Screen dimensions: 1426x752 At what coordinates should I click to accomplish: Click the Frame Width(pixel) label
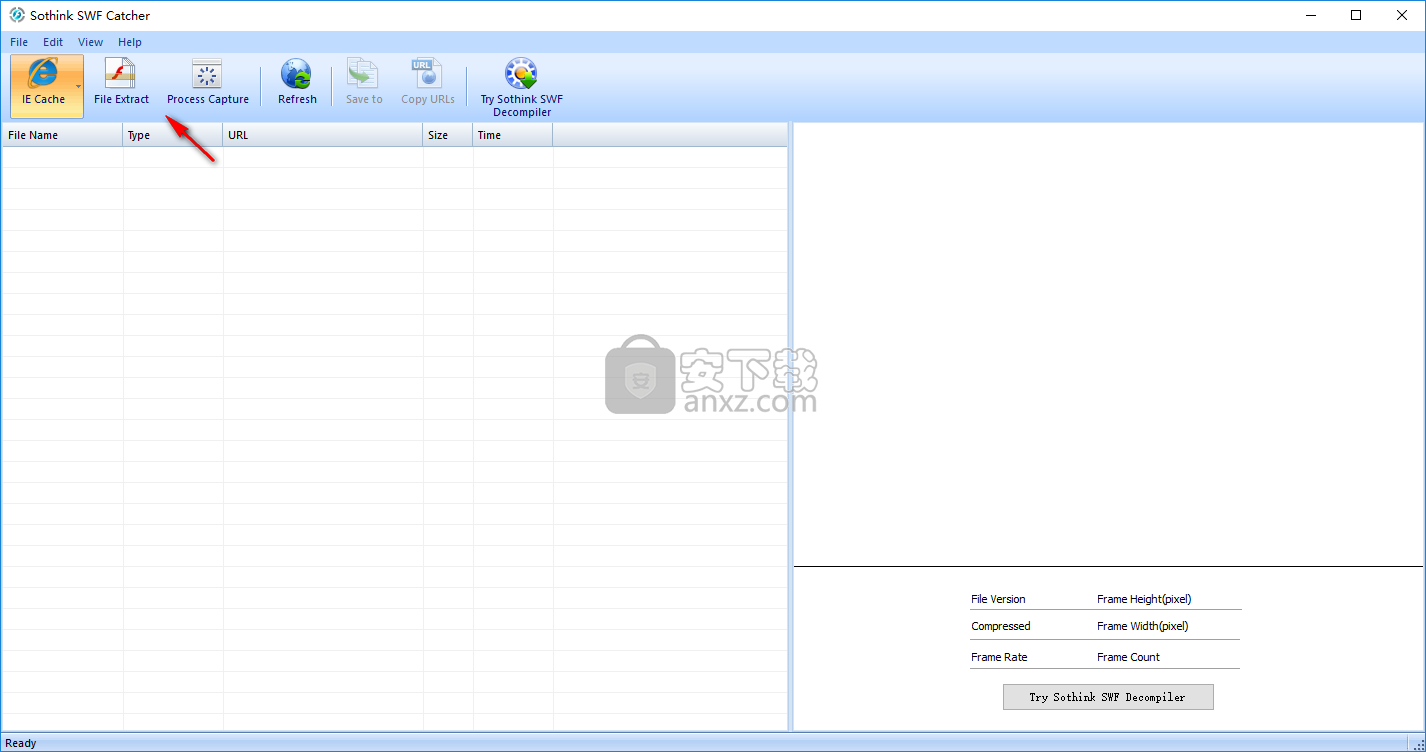[x=1142, y=626]
